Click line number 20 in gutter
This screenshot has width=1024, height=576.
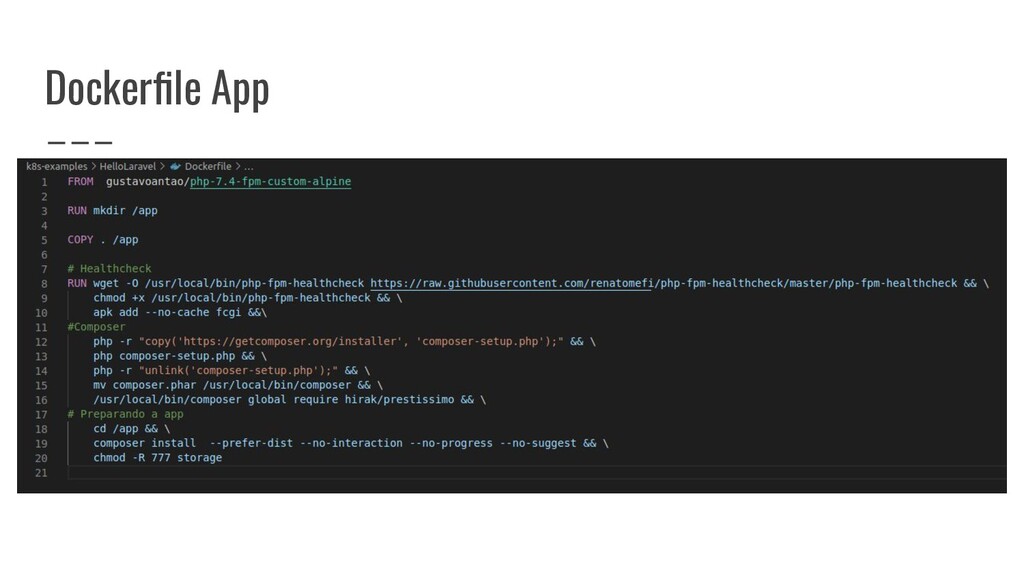click(41, 458)
